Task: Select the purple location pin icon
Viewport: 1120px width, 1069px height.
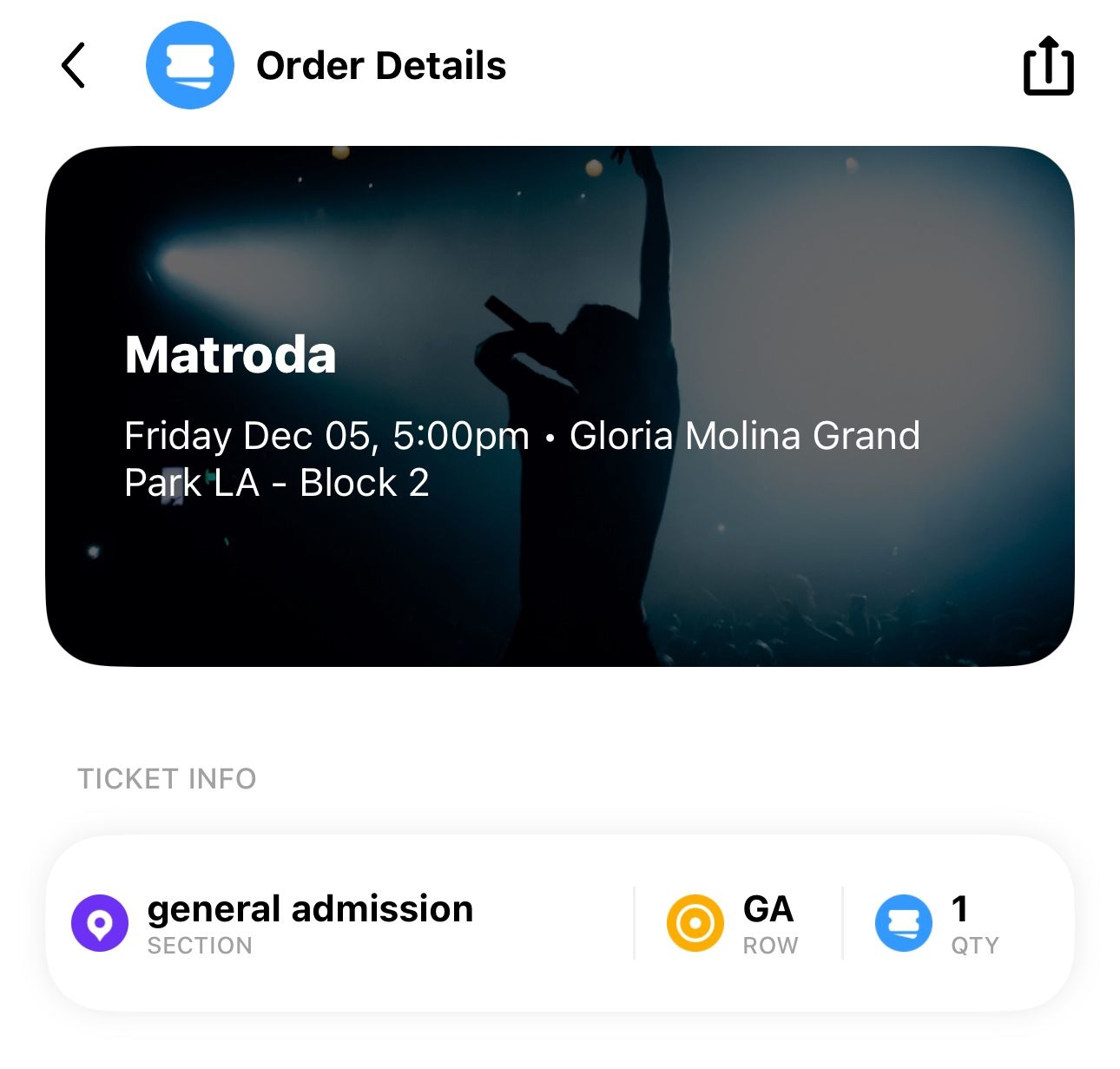Action: click(100, 923)
